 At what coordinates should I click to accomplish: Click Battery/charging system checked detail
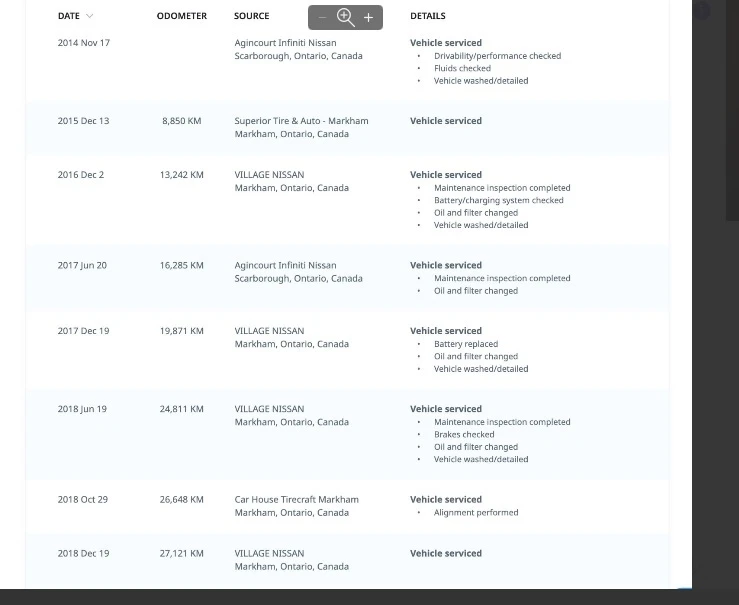pos(498,200)
